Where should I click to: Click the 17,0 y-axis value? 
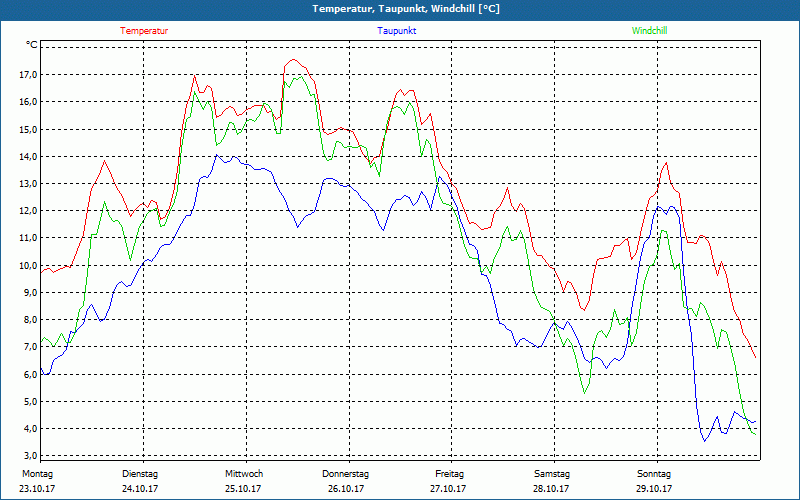28,75
